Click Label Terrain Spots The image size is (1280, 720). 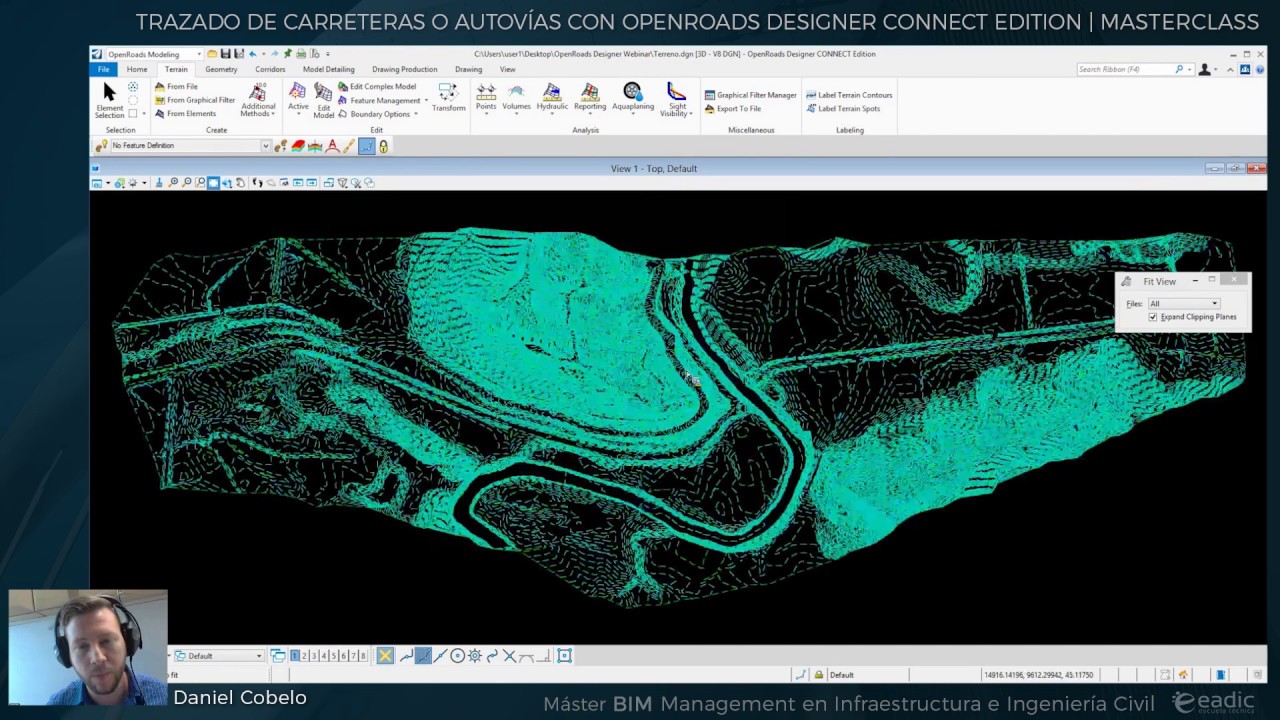(x=843, y=109)
